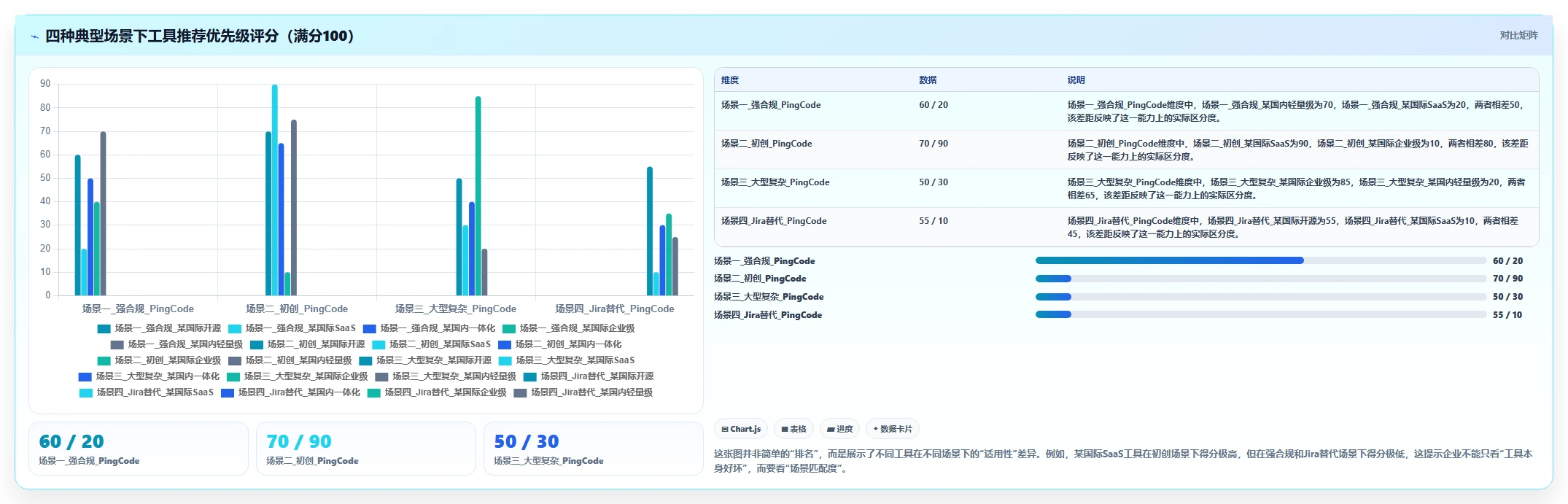Click x-axis label 场景四_Jira替代_PingCode in chart
The image size is (1568, 504).
coord(615,309)
